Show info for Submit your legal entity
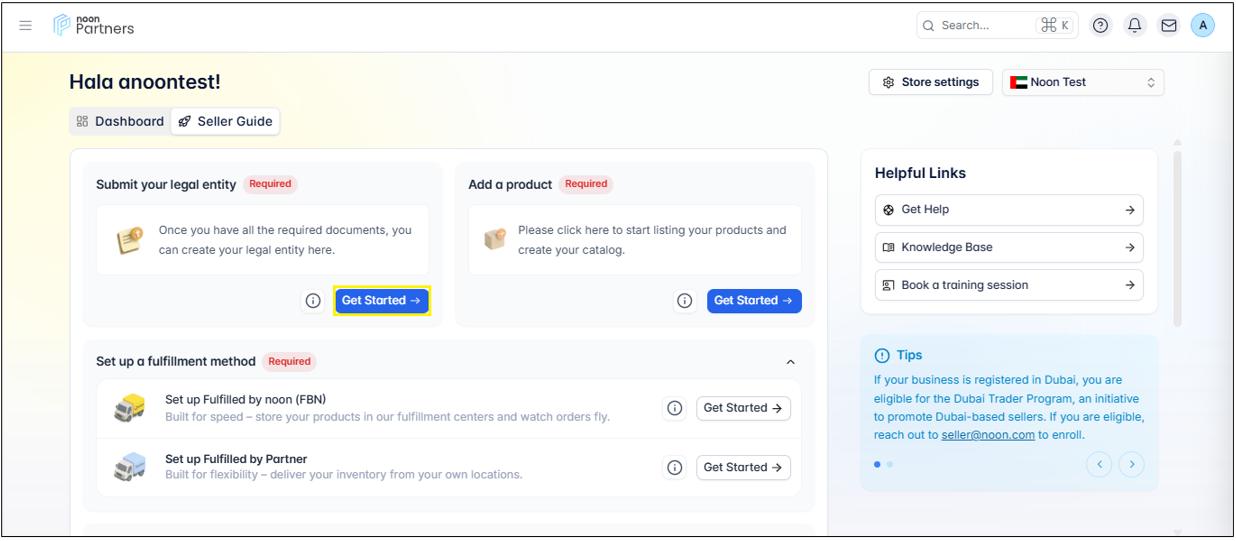The width and height of the screenshot is (1236, 541). point(313,301)
